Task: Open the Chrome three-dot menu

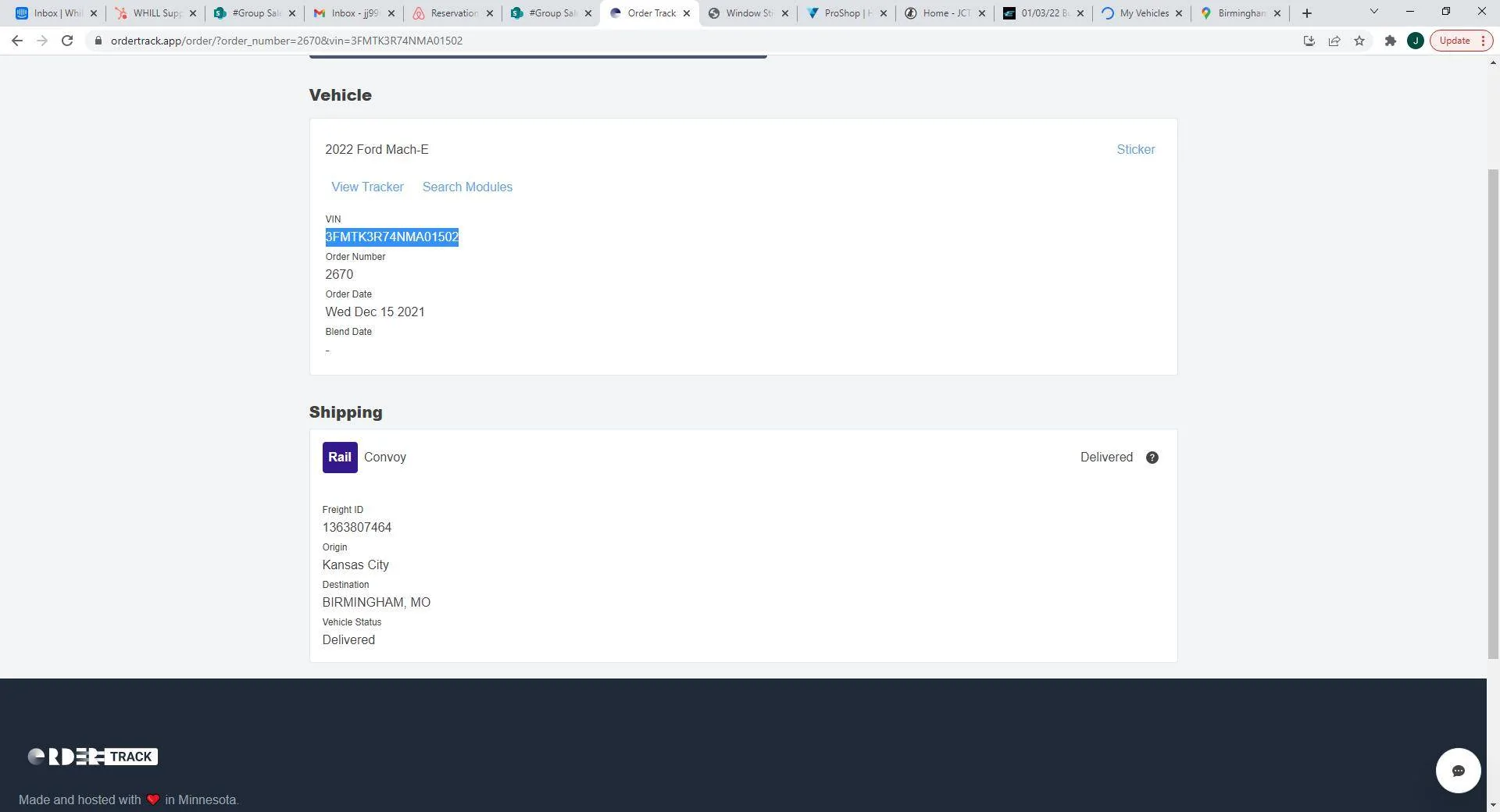Action: tap(1483, 41)
